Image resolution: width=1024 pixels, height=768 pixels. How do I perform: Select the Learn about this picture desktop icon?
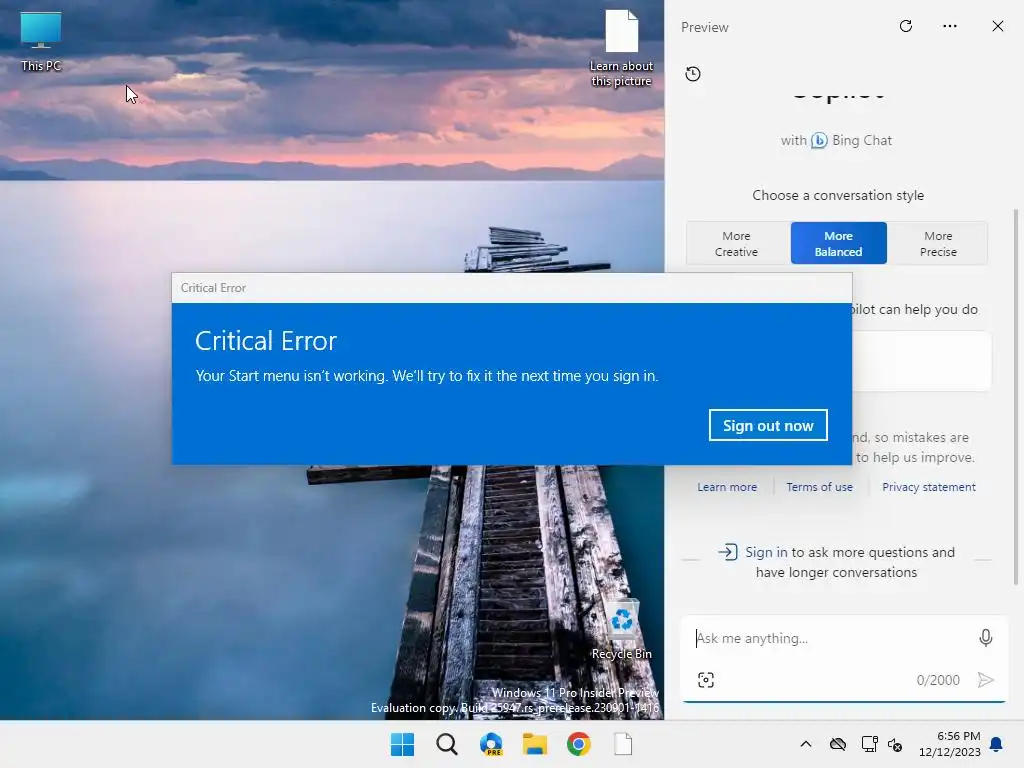coord(621,48)
